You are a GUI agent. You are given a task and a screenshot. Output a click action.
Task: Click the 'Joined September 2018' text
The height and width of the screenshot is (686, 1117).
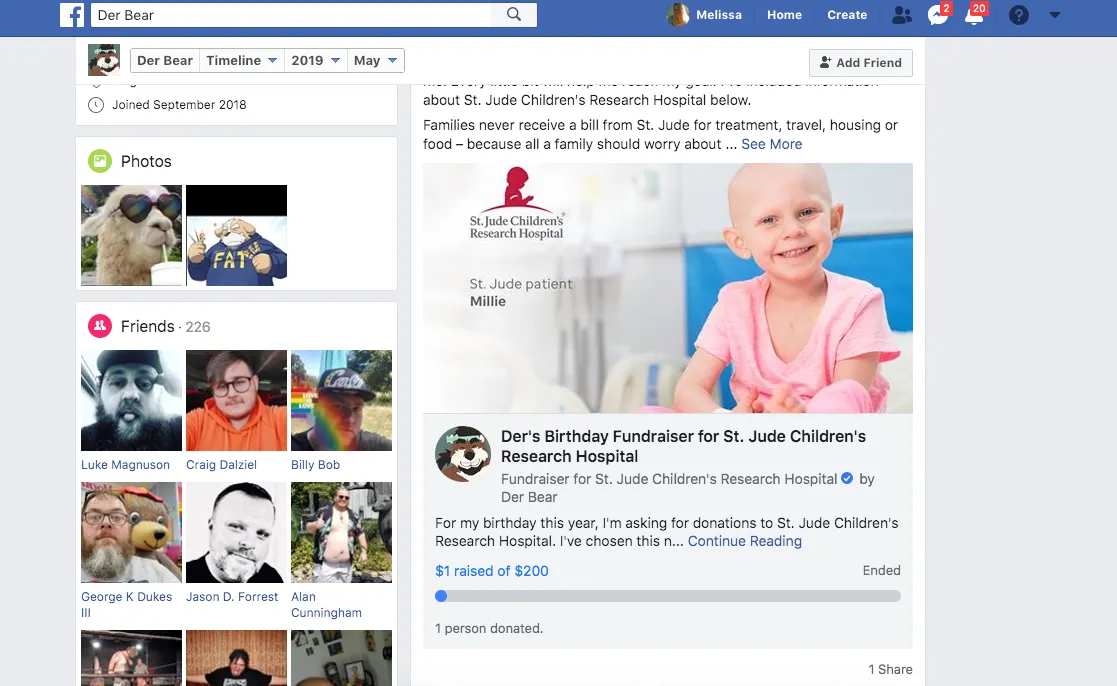pos(179,105)
